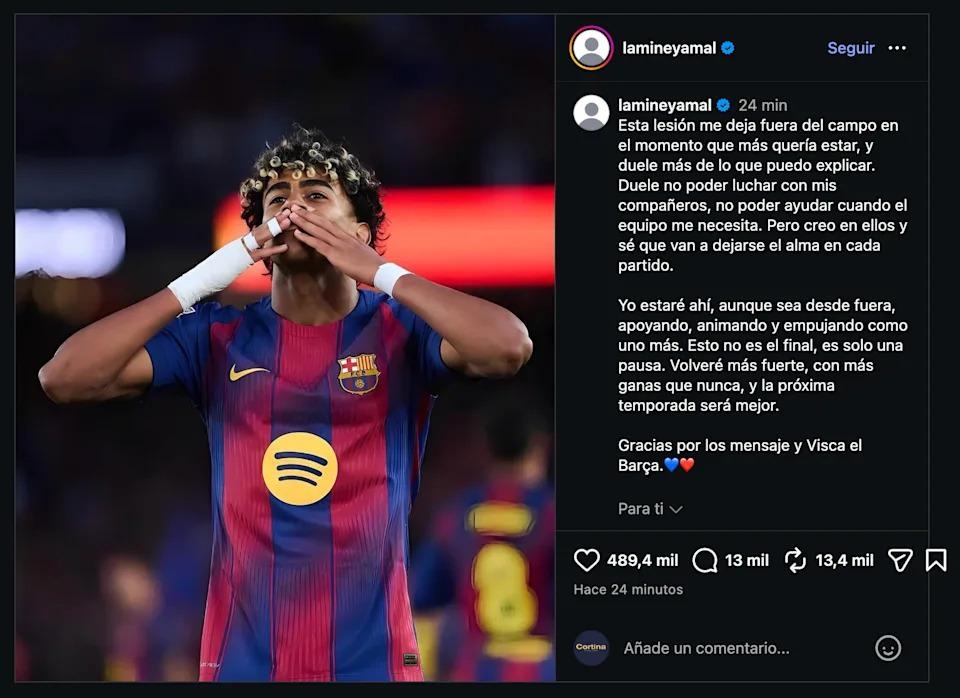Image resolution: width=960 pixels, height=698 pixels.
Task: Repost using the arrows icon
Action: point(795,560)
